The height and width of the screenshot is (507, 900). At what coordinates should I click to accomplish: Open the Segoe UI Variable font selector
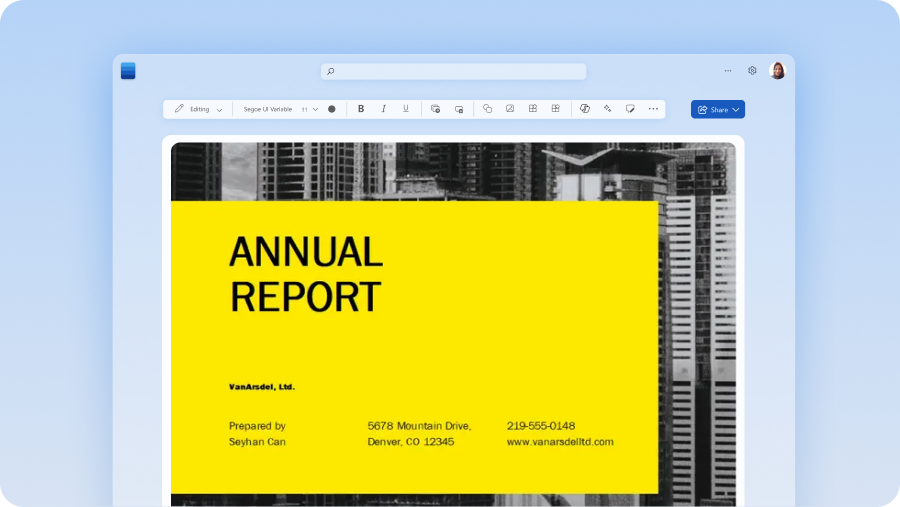[x=267, y=109]
